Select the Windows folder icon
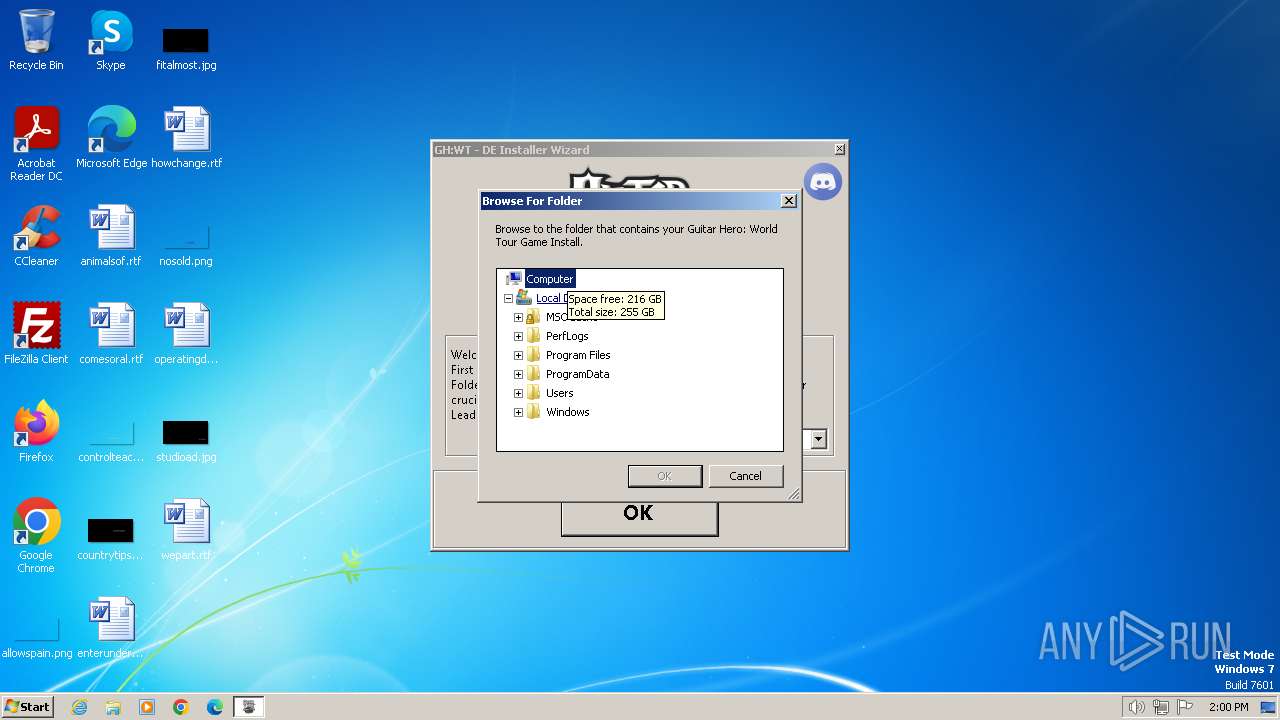This screenshot has width=1280, height=720. [534, 412]
